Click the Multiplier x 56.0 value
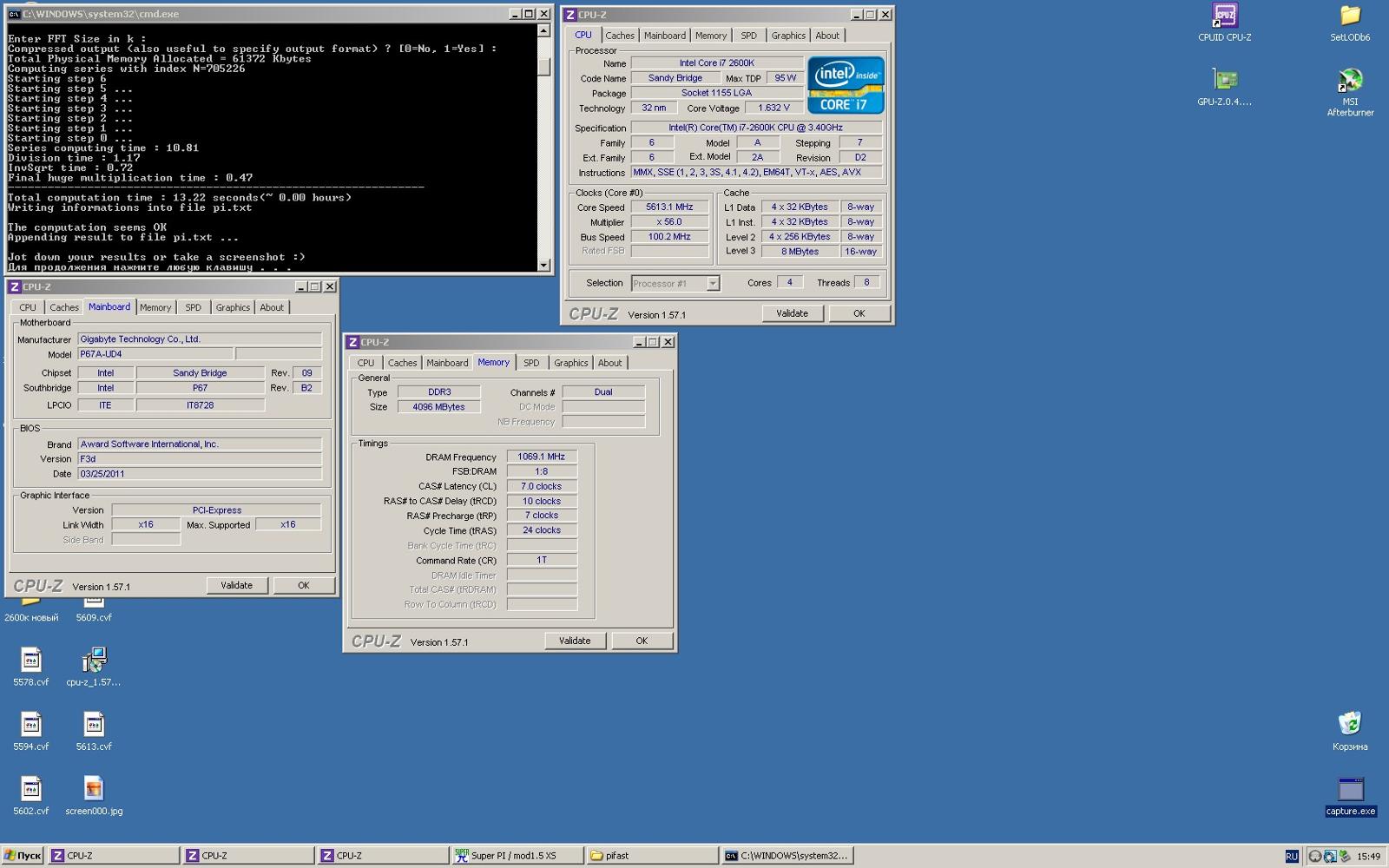 click(x=669, y=222)
